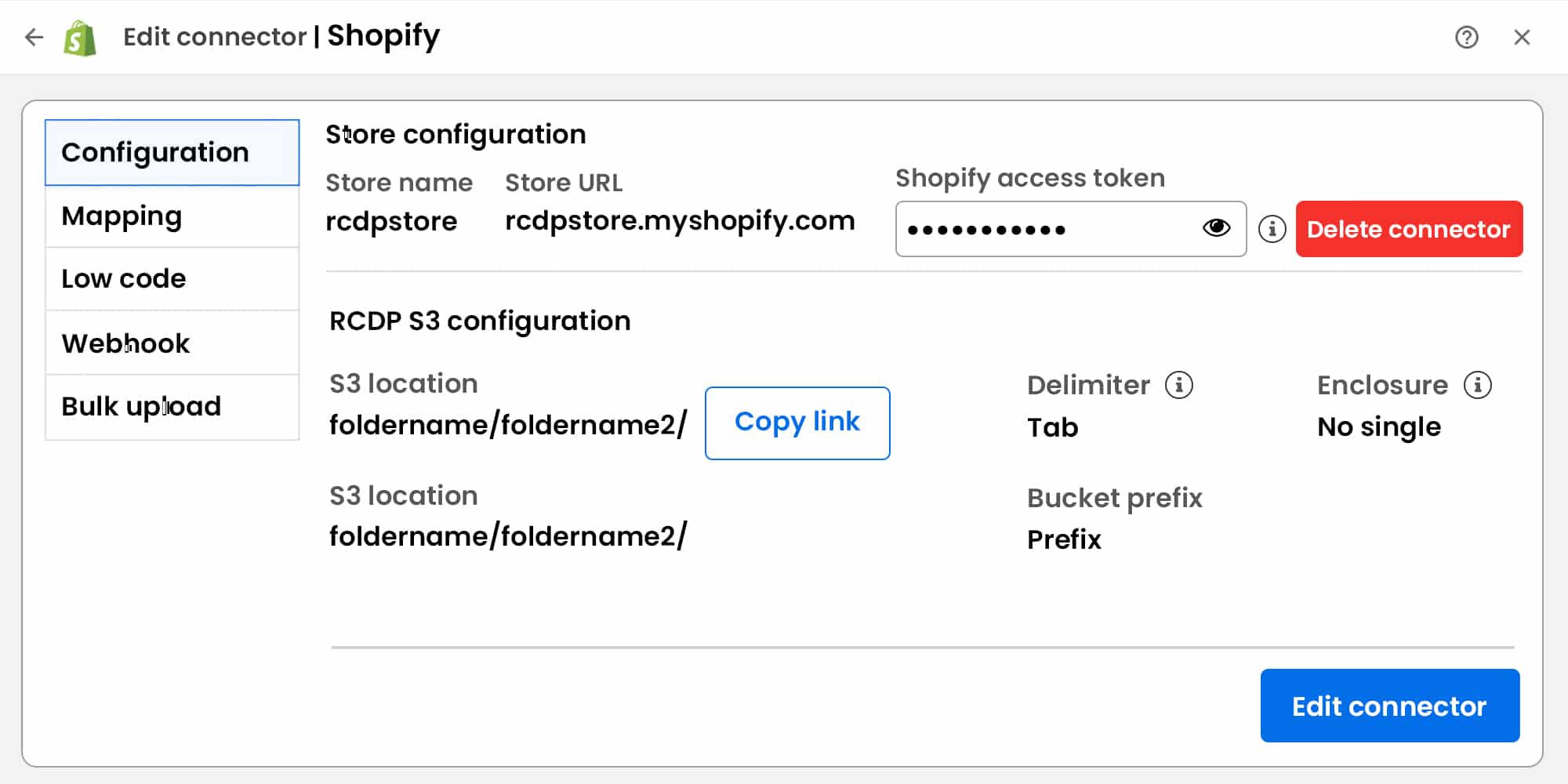
Task: Select the Configuration tab
Action: coord(172,152)
